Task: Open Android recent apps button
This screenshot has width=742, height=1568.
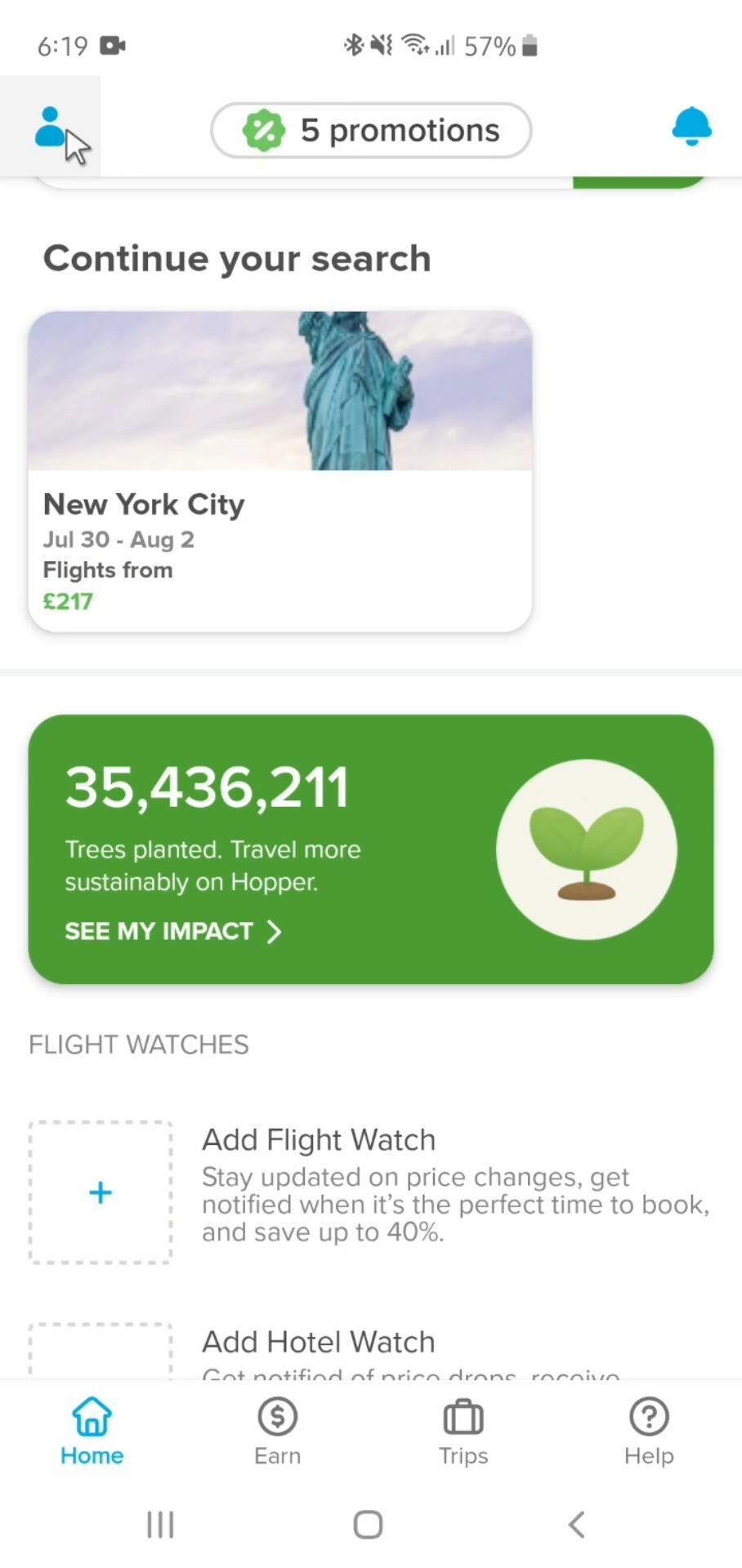Action: (x=160, y=1524)
